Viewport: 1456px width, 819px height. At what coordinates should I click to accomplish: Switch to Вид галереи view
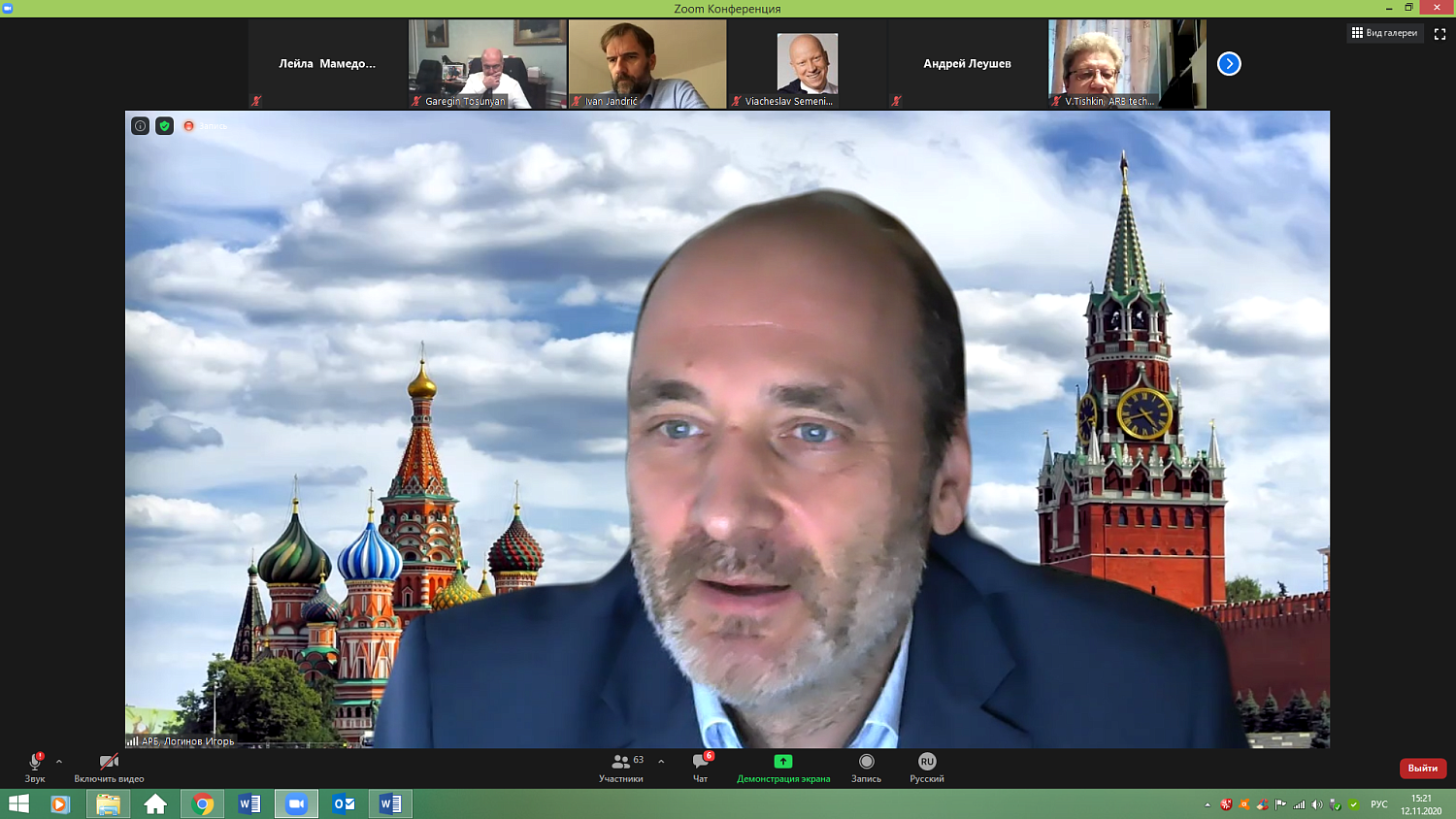pos(1384,33)
